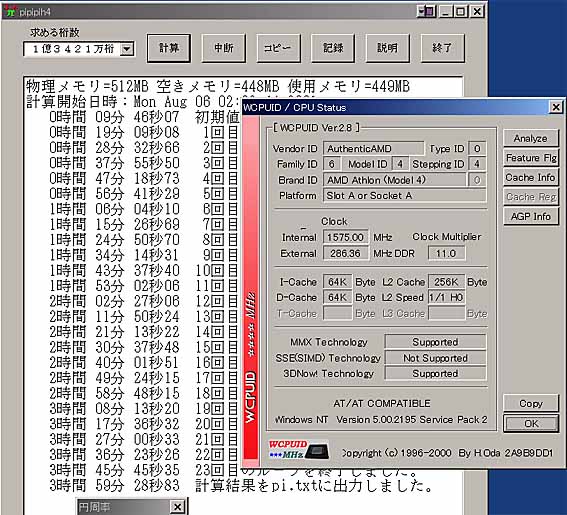Click the コピー (copy) button in pipipih4
The height and width of the screenshot is (515, 567).
click(278, 48)
